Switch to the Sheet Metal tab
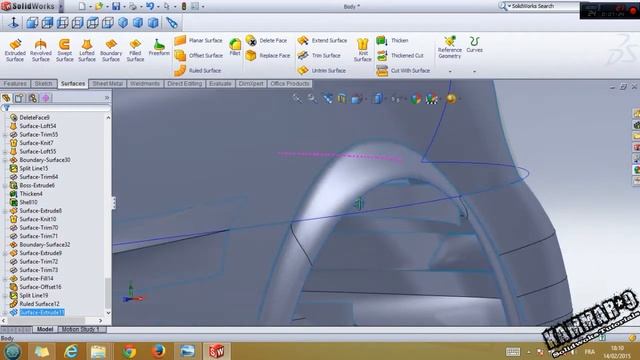 point(107,84)
